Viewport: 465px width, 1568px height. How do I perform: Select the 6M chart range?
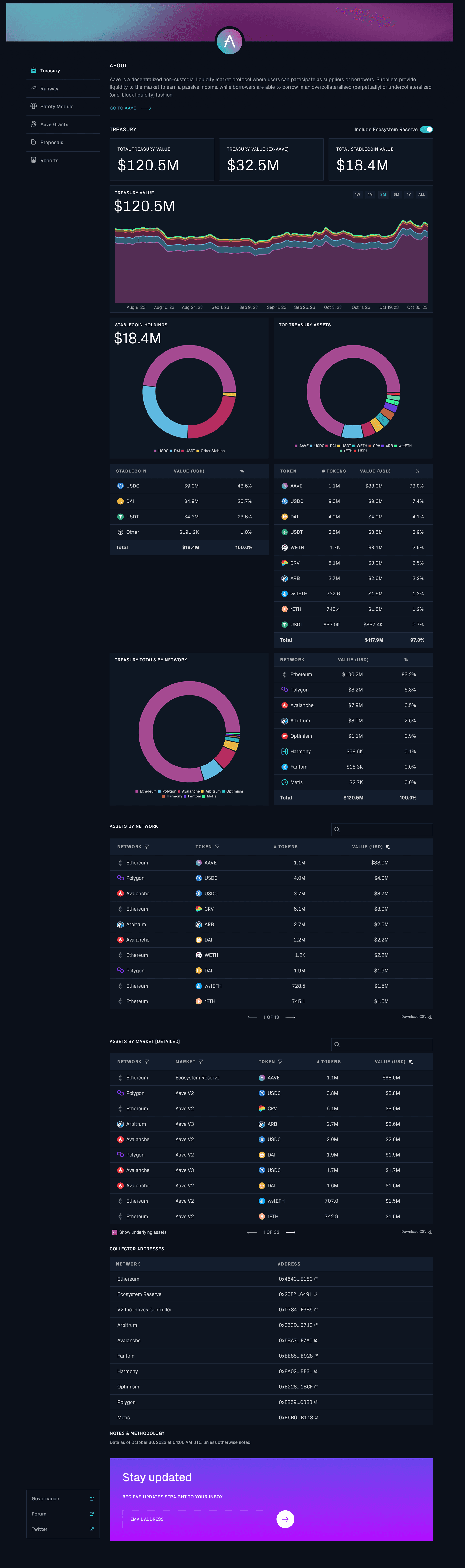(x=396, y=195)
